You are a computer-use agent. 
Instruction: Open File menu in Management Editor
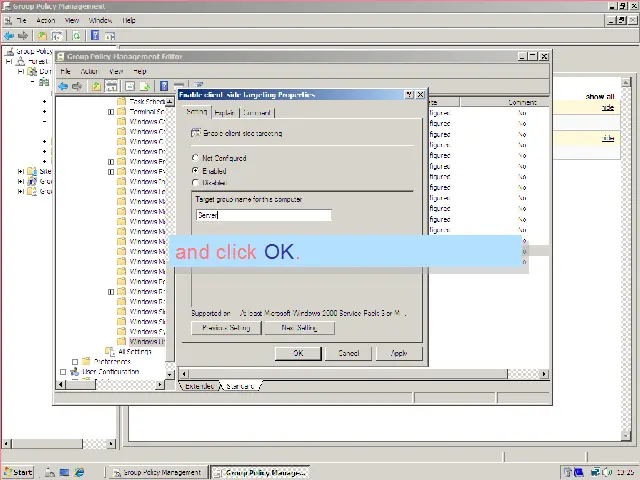(x=65, y=71)
